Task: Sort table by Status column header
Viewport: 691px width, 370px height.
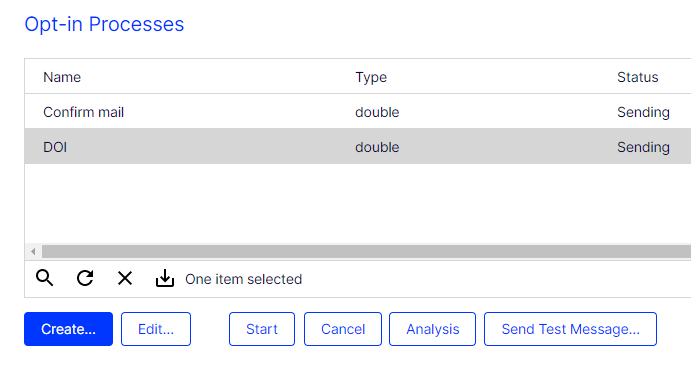Action: point(638,77)
